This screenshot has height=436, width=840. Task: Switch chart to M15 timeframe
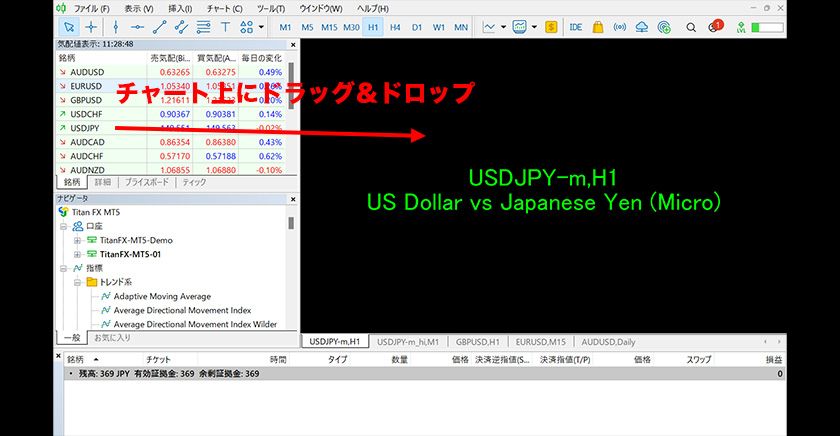click(329, 27)
